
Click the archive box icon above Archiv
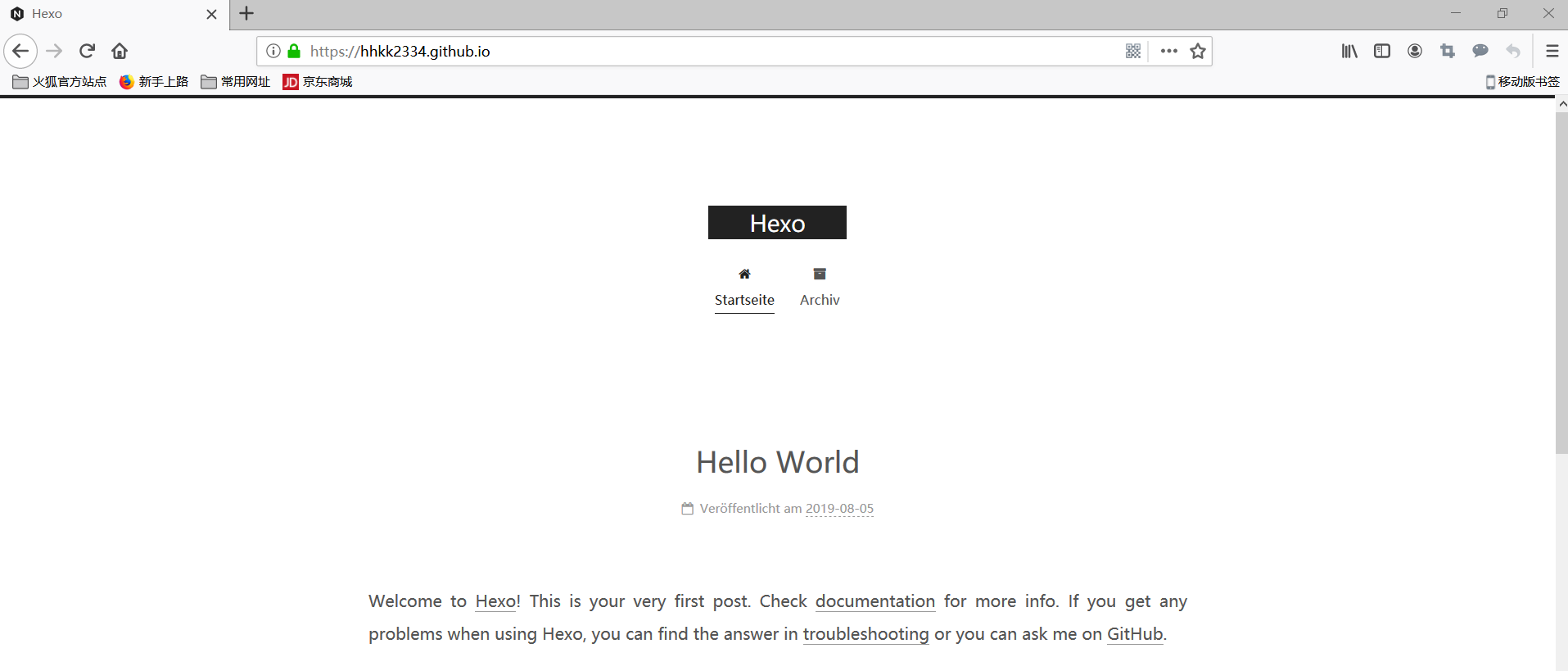(820, 274)
